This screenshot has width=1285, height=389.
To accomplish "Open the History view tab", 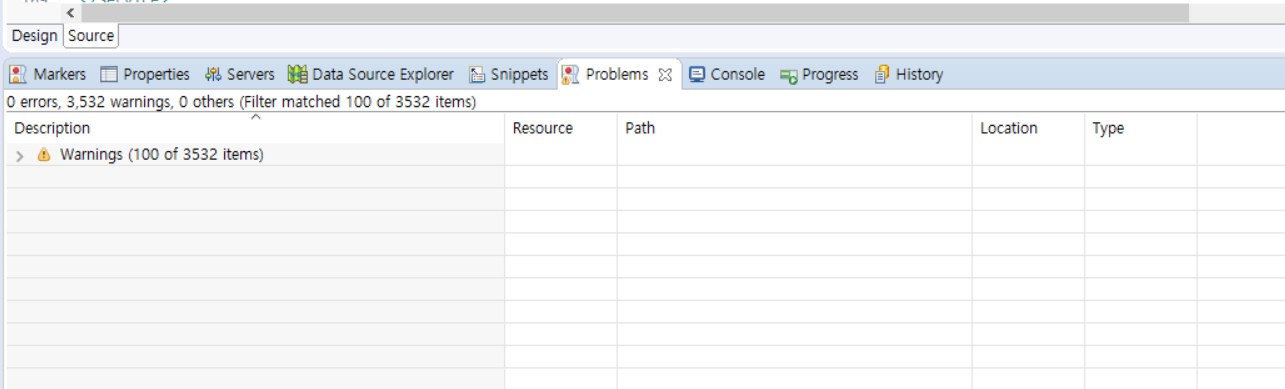I will point(908,74).
